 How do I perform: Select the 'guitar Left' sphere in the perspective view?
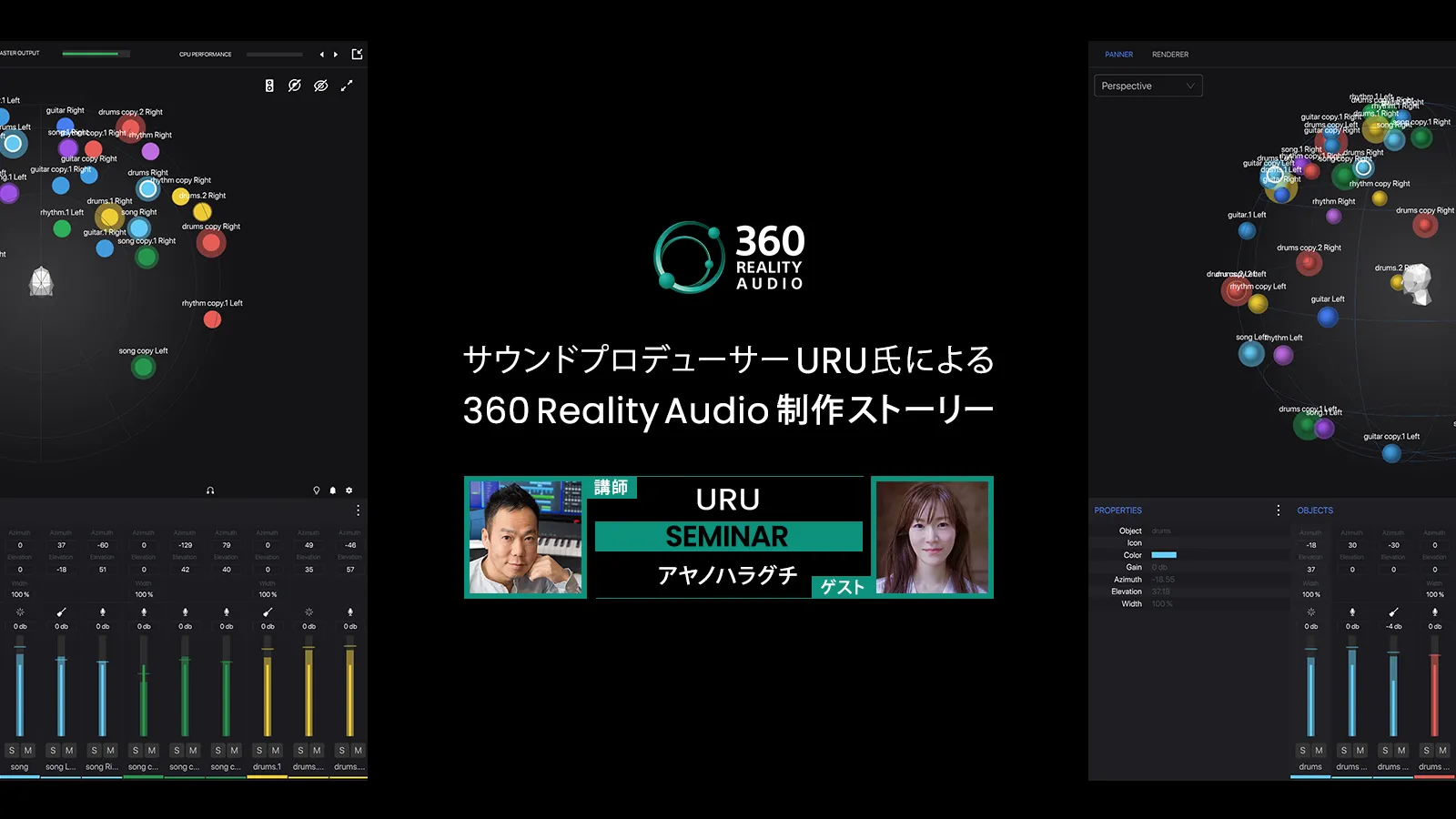pos(1328,317)
